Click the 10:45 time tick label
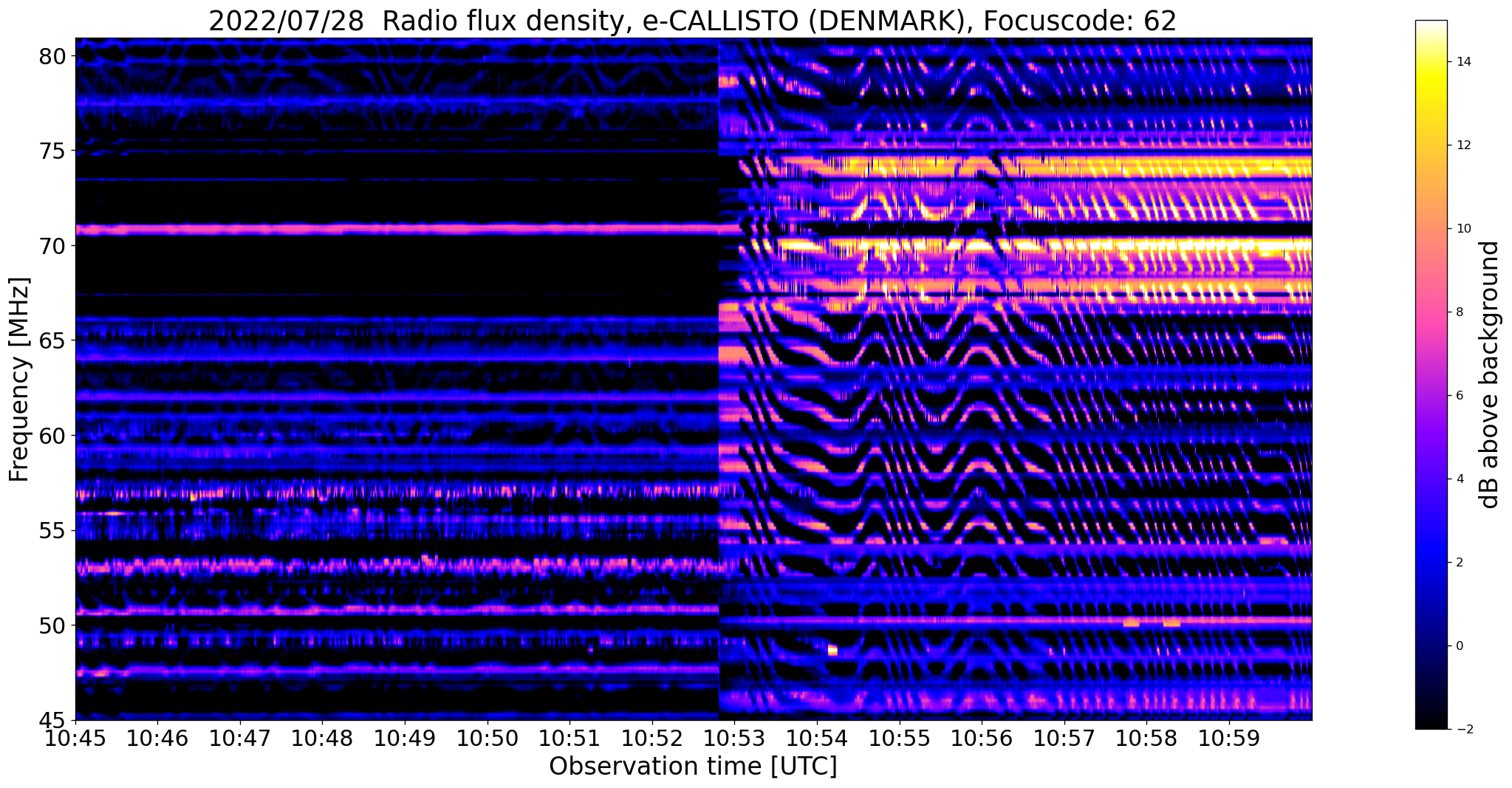This screenshot has width=1512, height=788. (75, 738)
